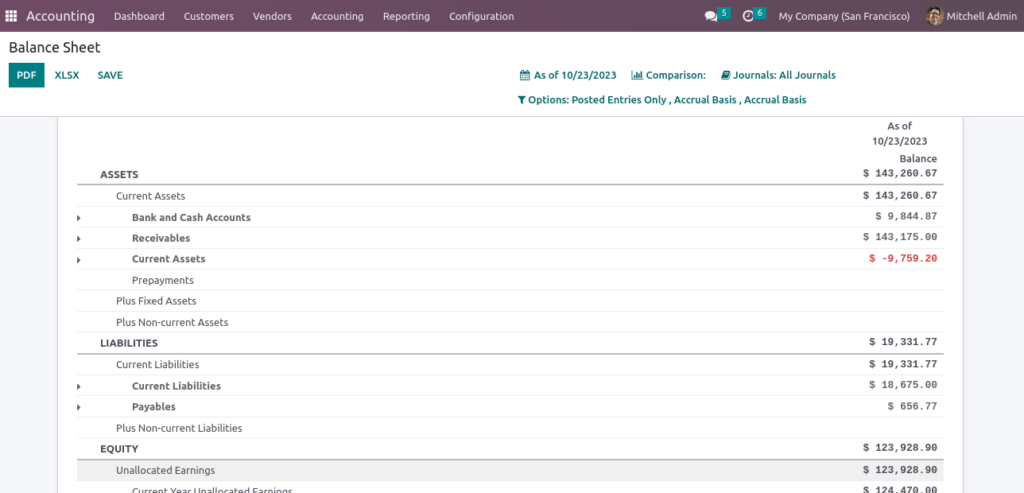Image resolution: width=1024 pixels, height=493 pixels.
Task: Expand the bold Current Liabilities row arrow
Action: coord(78,387)
